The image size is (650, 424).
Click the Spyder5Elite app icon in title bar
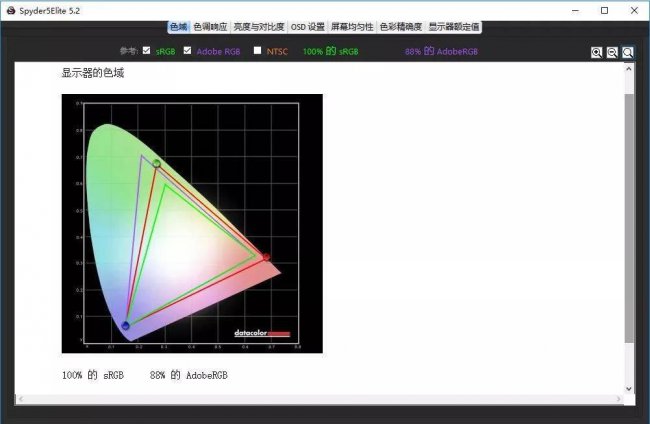(x=11, y=10)
